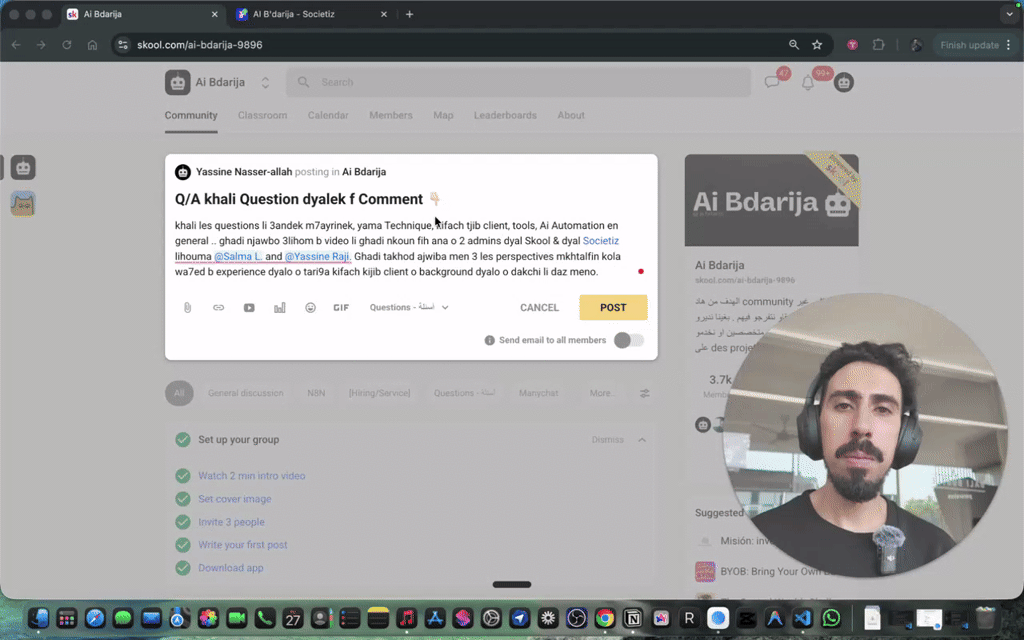This screenshot has height=640, width=1024.
Task: Click the Societiz link in post body
Action: tap(601, 241)
